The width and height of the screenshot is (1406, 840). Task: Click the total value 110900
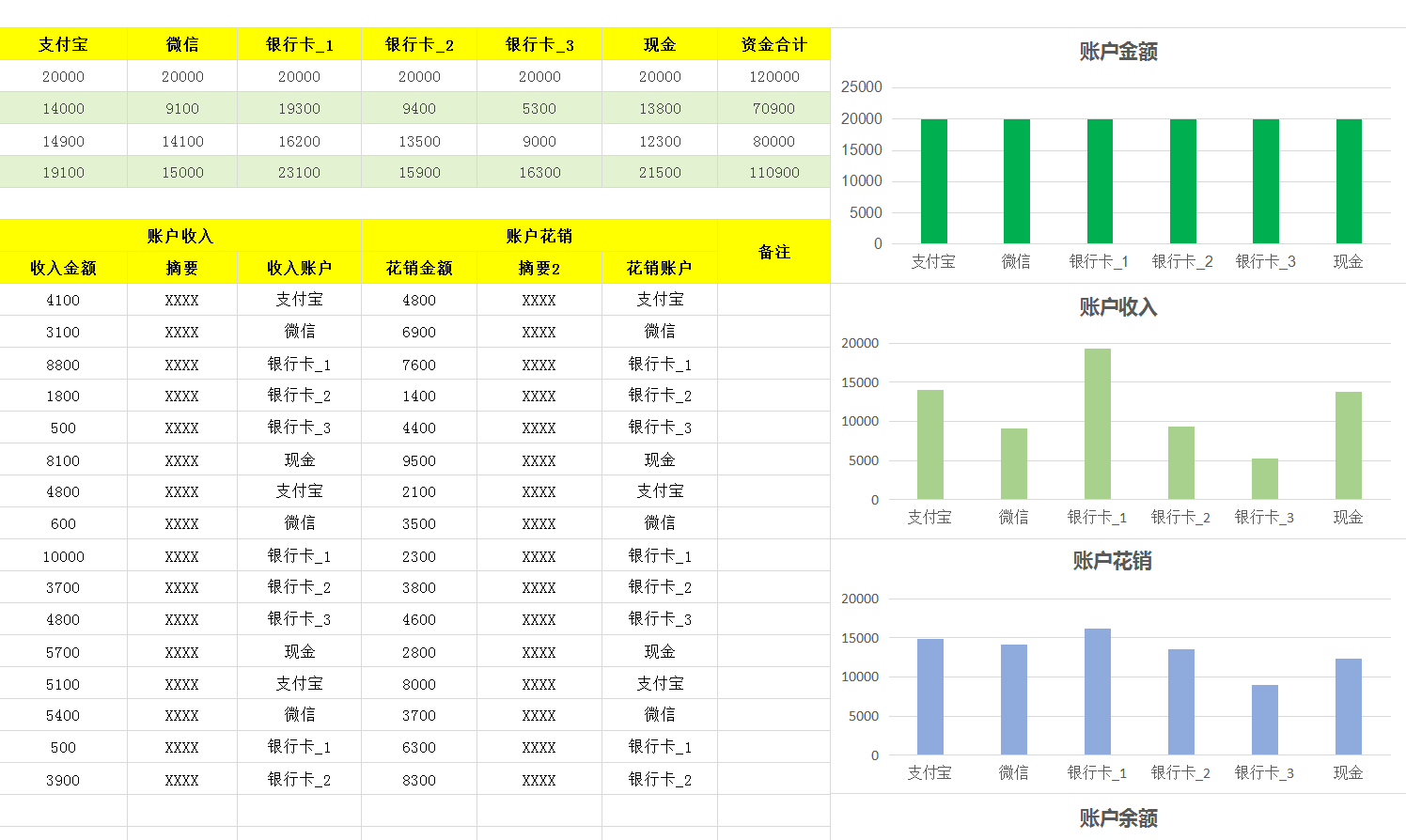point(774,173)
